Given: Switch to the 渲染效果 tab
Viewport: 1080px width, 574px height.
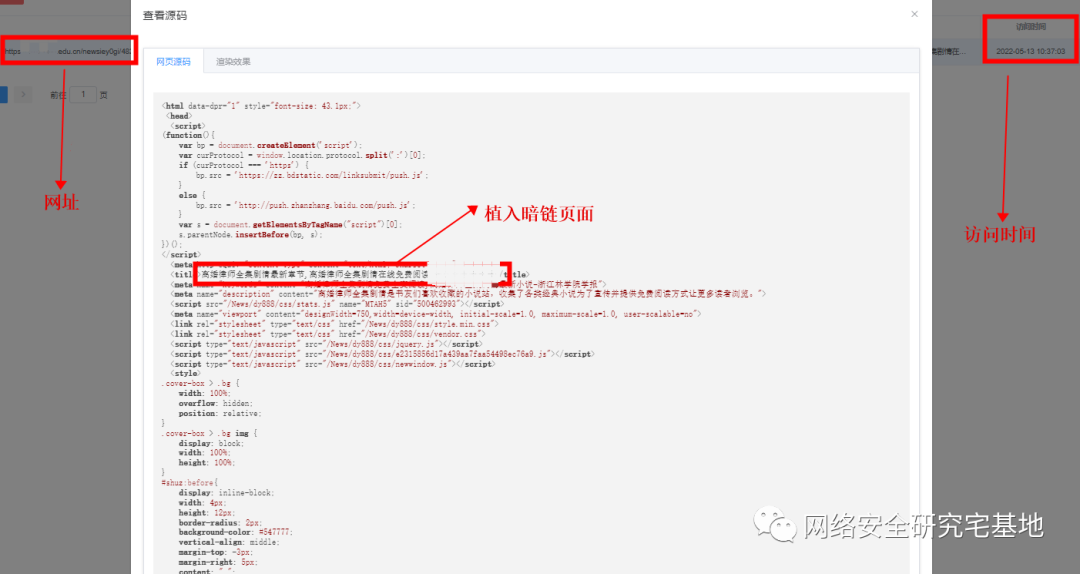Looking at the screenshot, I should point(233,62).
